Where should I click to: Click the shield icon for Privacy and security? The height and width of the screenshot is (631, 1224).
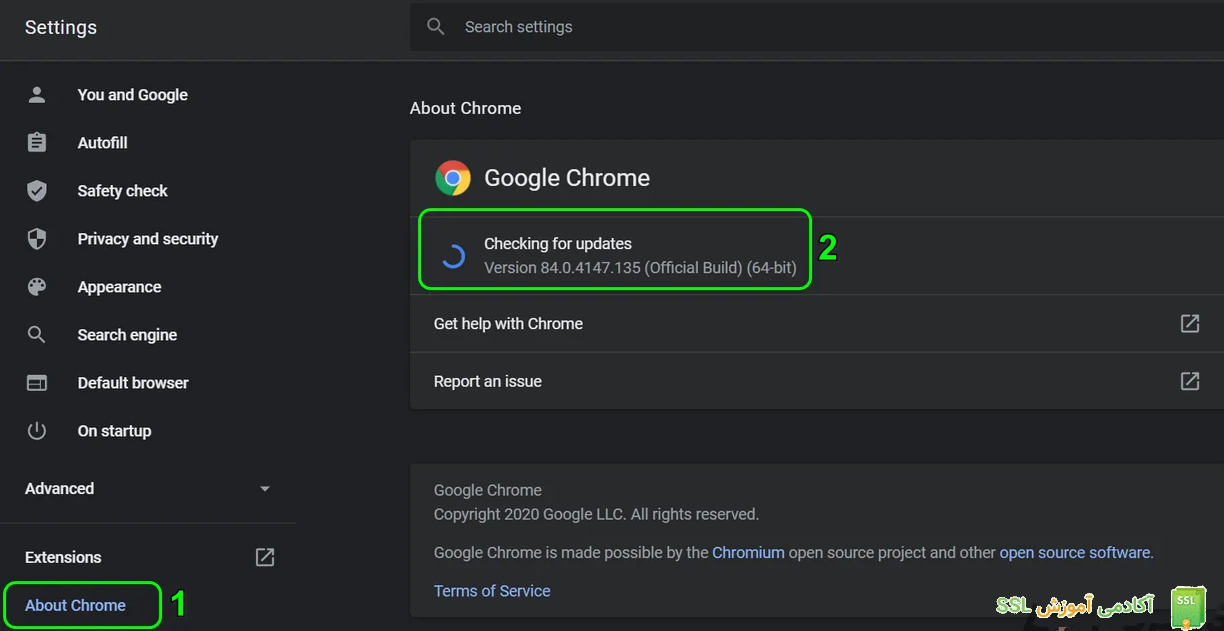[x=37, y=239]
